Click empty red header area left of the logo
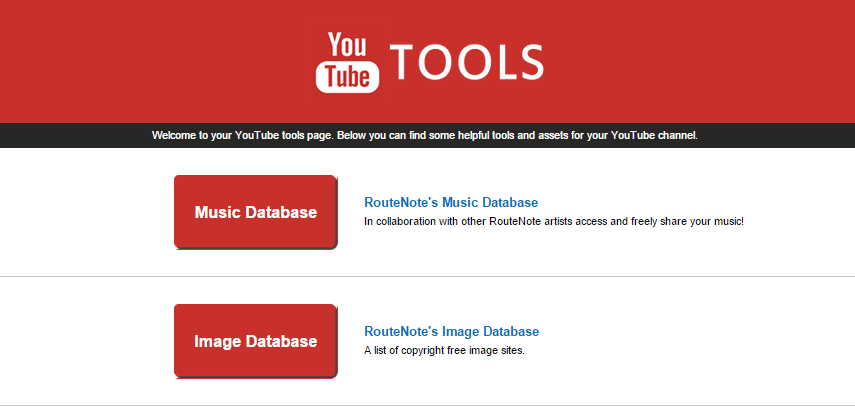The height and width of the screenshot is (406, 855). [150, 62]
